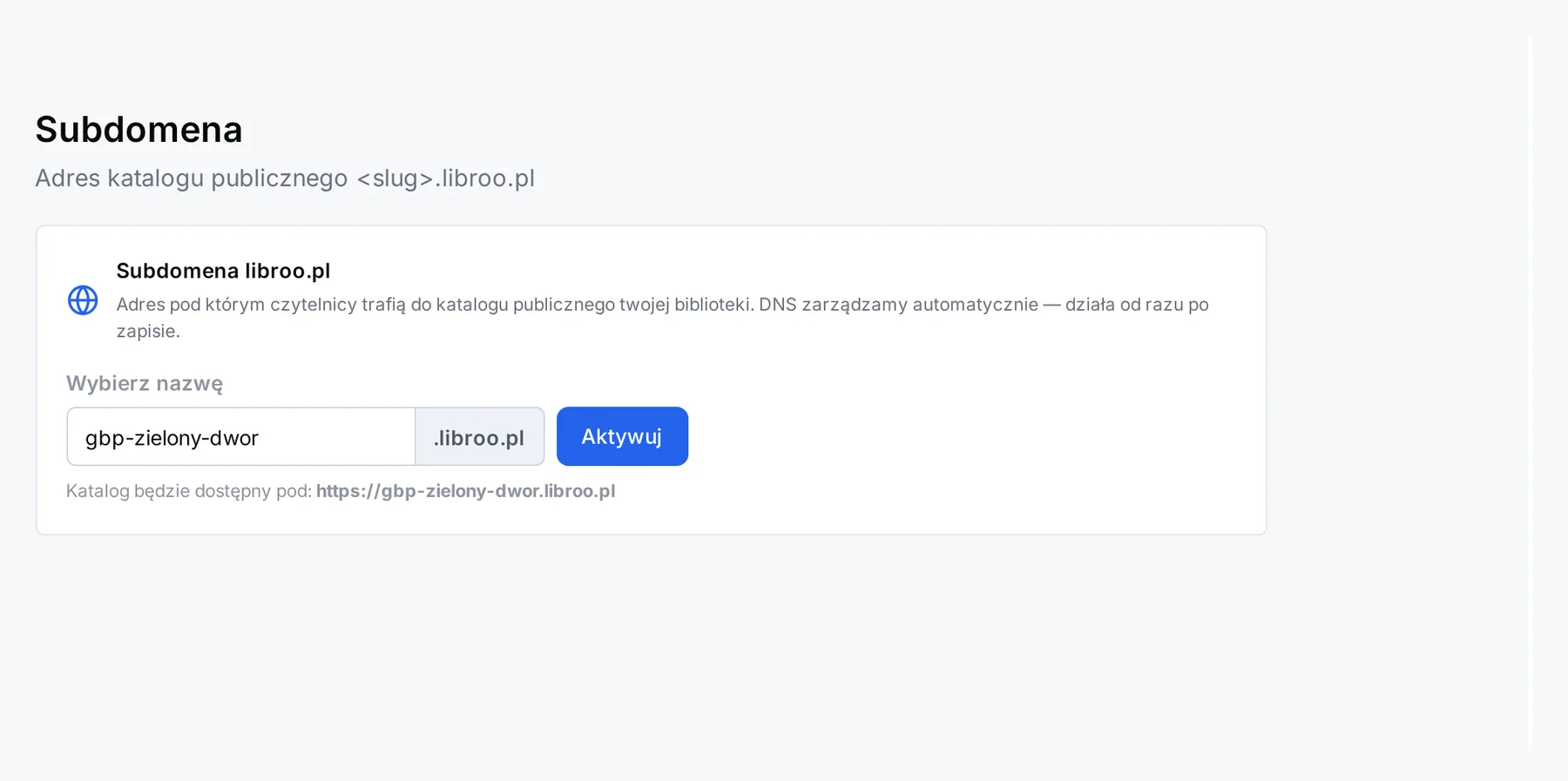
Task: Place cursor after dwor in the input
Action: point(260,437)
